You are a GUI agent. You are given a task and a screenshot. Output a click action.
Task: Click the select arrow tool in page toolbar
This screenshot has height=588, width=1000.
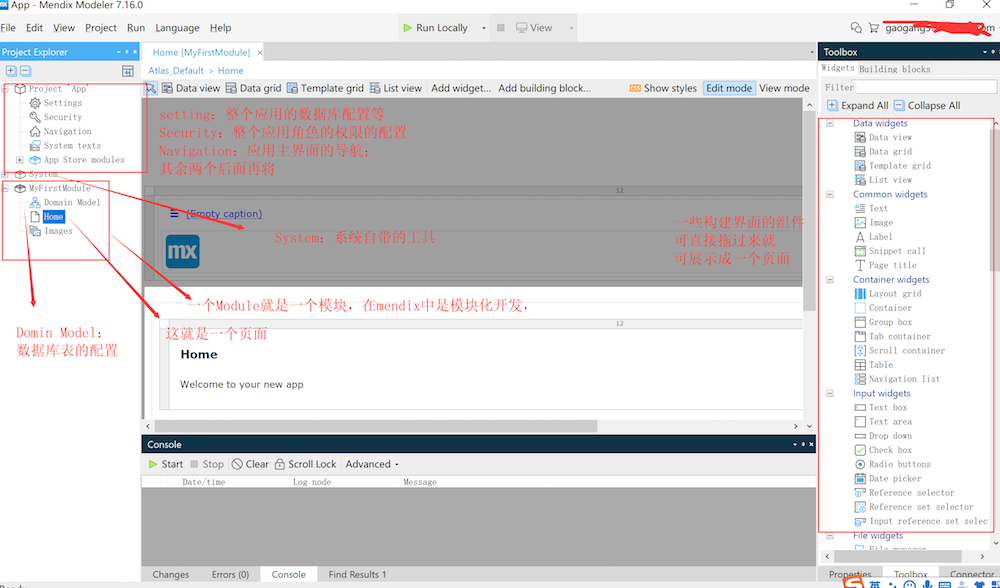pyautogui.click(x=151, y=88)
